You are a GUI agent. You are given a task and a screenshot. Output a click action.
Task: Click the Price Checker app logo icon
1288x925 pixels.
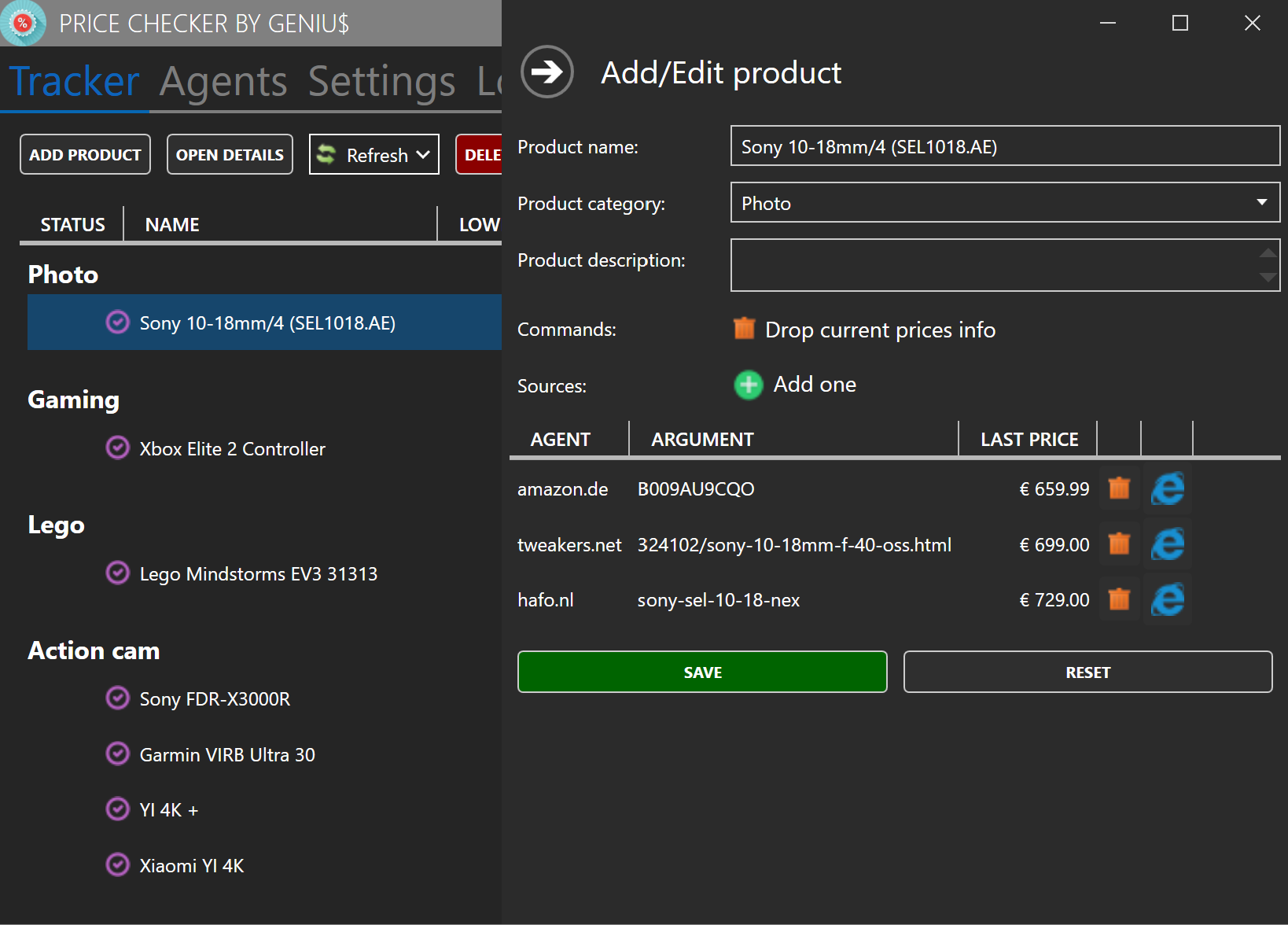click(x=23, y=23)
